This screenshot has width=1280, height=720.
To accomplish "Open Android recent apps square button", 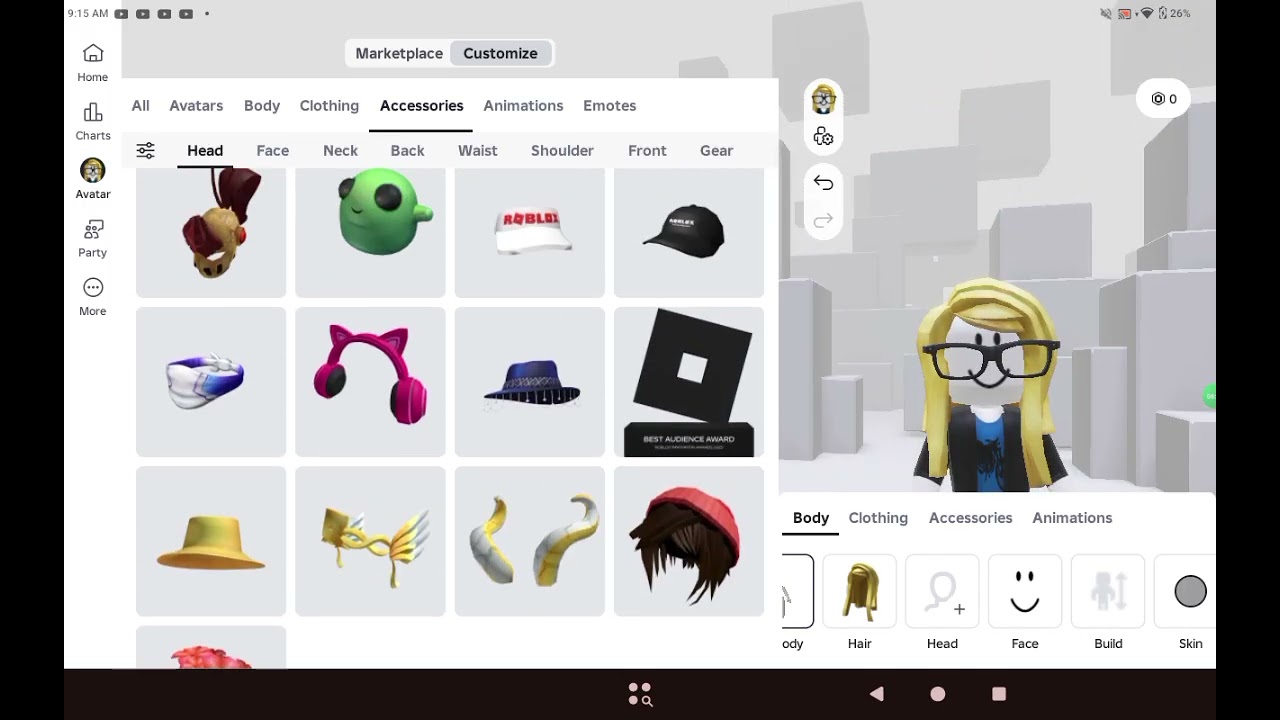I will coord(999,694).
